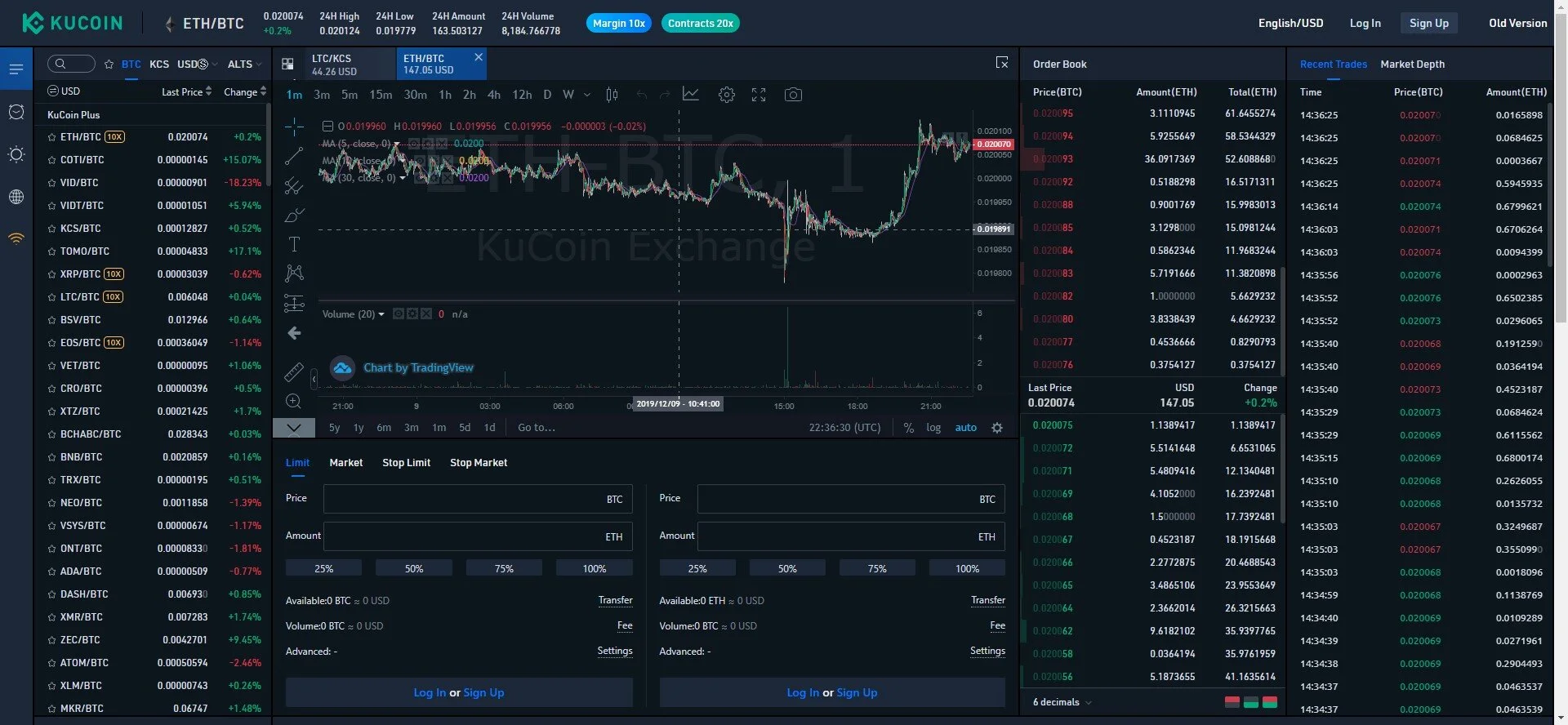Open language settings with the globe icon

(x=16, y=197)
